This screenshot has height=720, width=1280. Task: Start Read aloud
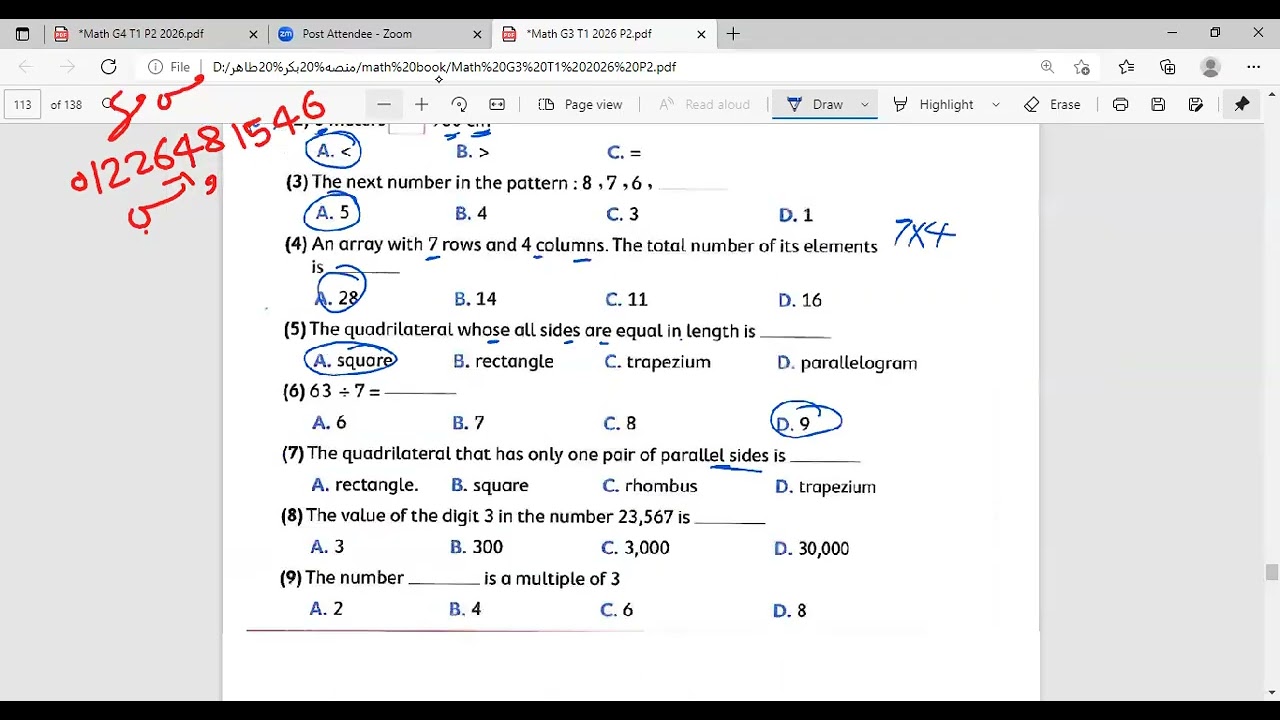coord(704,104)
